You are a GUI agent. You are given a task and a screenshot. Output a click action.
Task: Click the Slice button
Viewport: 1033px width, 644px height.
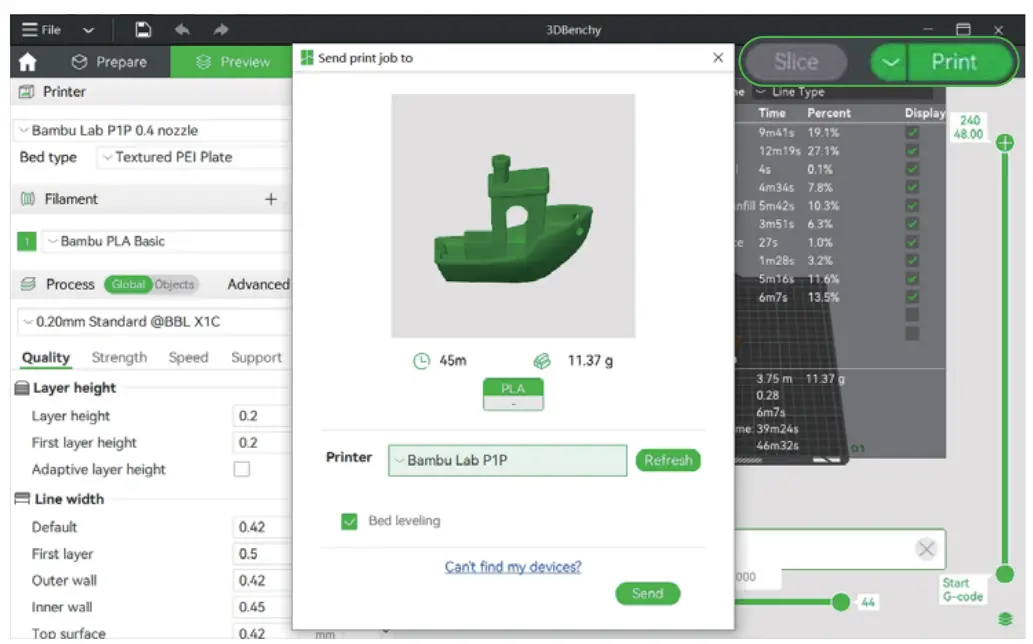tap(796, 62)
